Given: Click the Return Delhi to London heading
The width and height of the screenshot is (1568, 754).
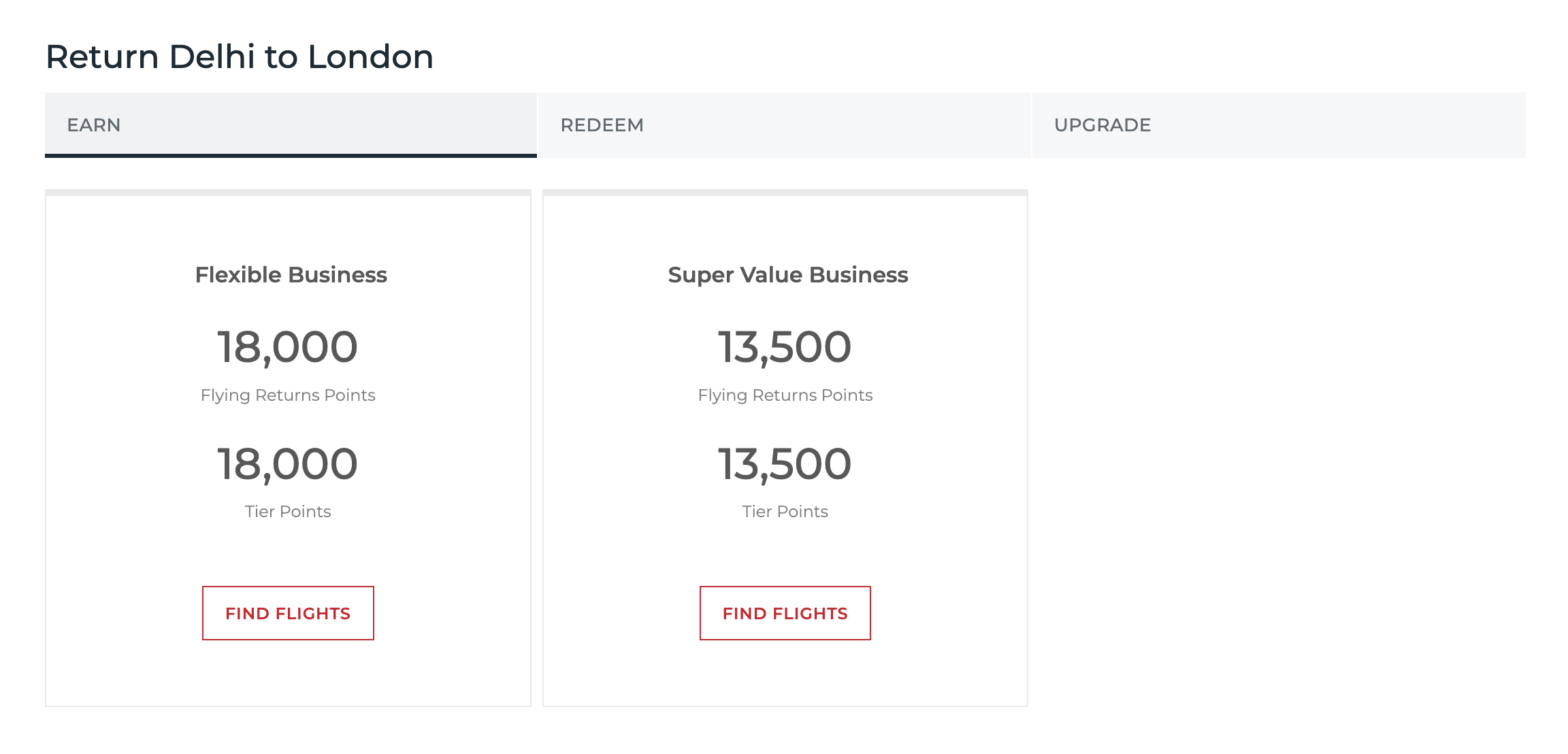Looking at the screenshot, I should tap(239, 56).
